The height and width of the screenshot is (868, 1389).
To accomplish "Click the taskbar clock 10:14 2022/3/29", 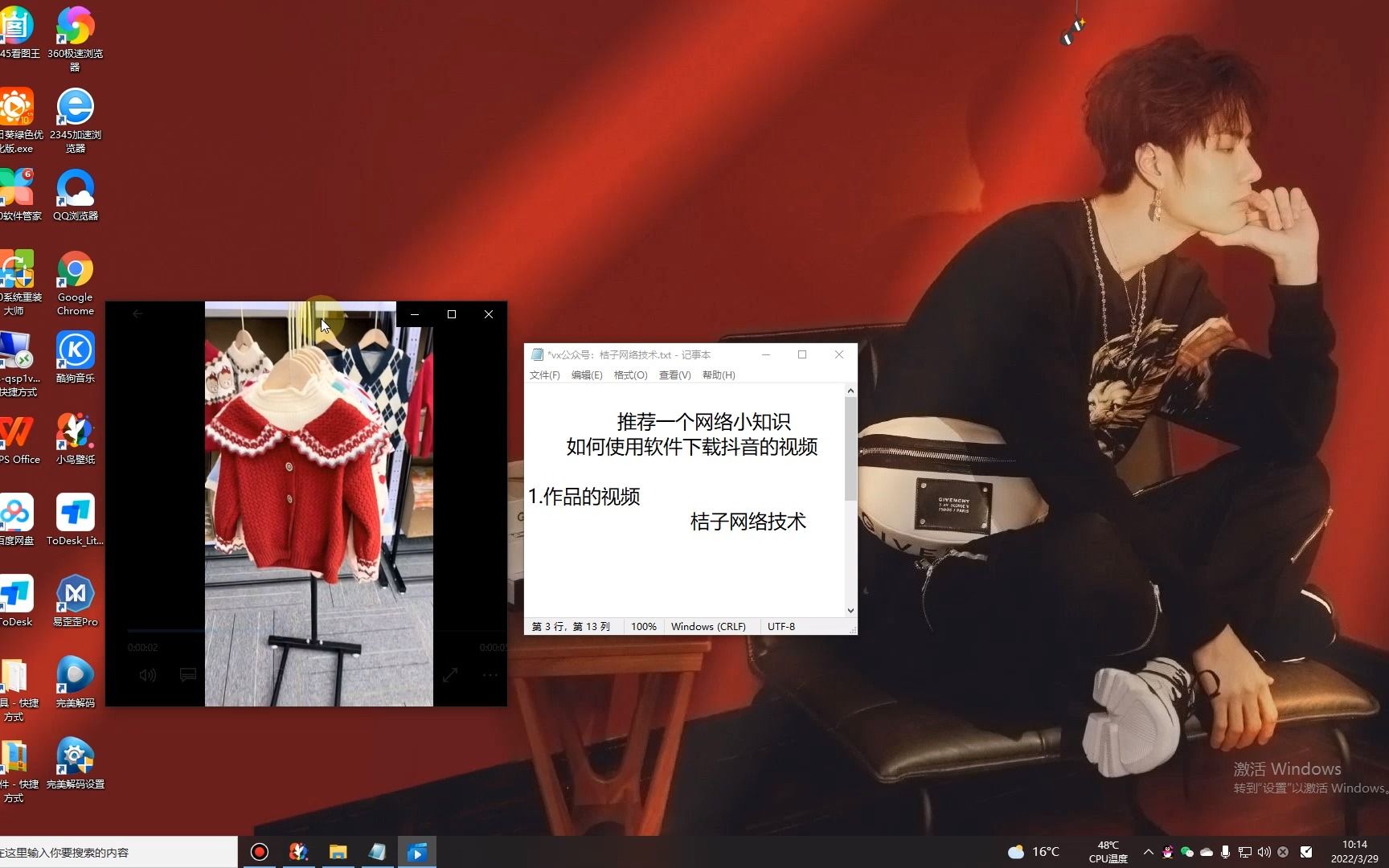I will pyautogui.click(x=1354, y=852).
